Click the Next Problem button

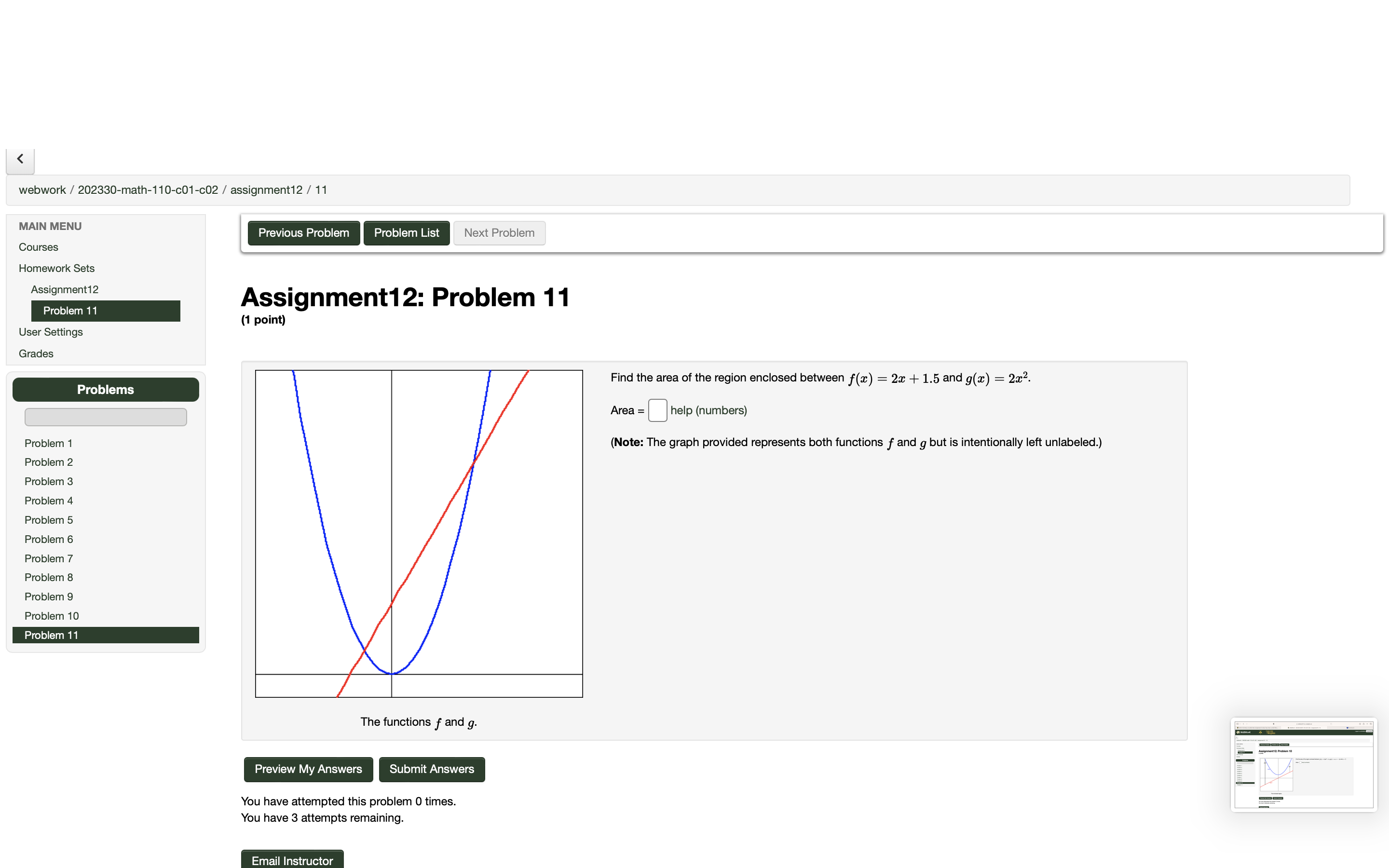tap(498, 232)
